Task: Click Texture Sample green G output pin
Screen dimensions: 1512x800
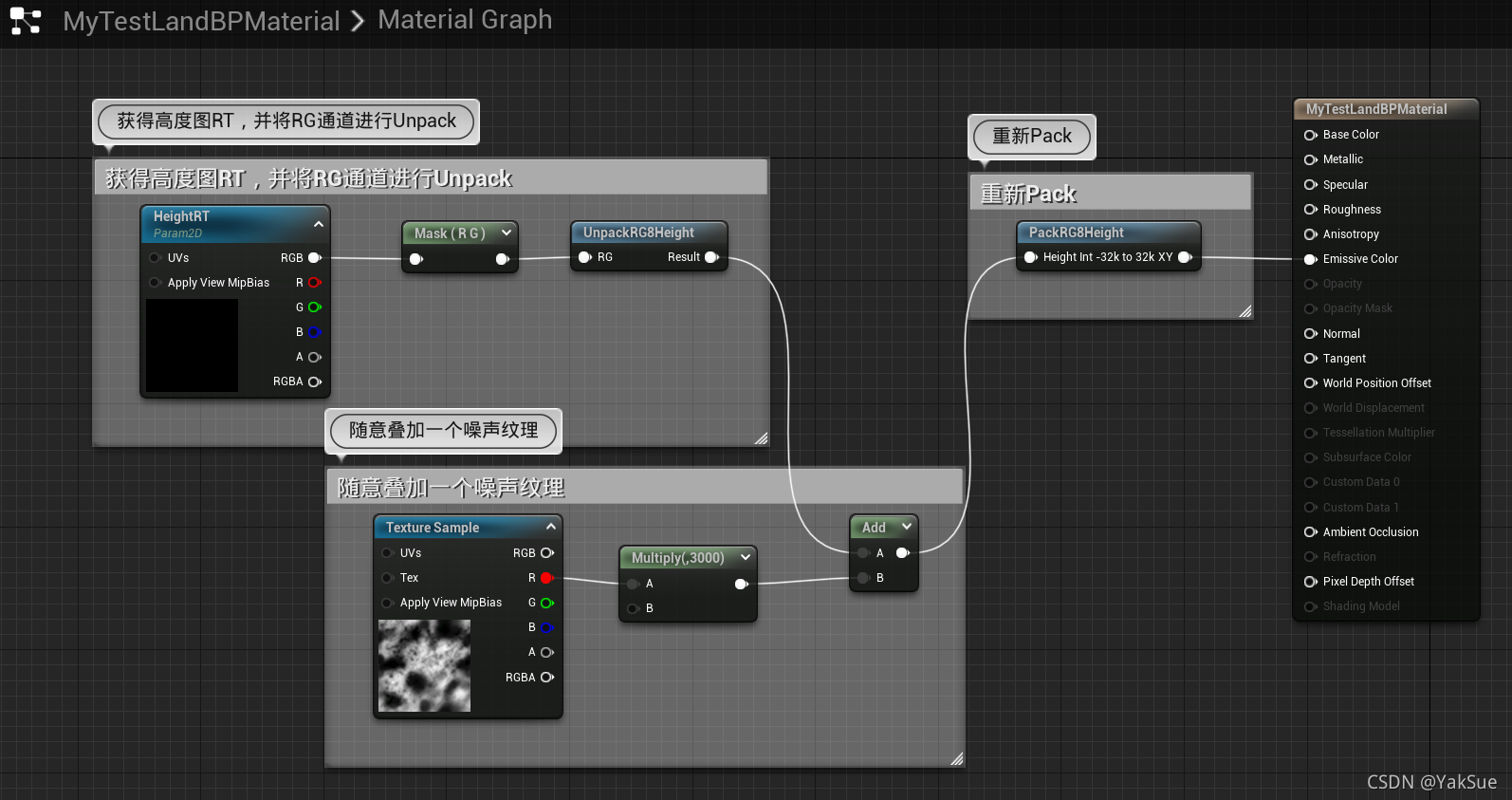Action: (547, 603)
